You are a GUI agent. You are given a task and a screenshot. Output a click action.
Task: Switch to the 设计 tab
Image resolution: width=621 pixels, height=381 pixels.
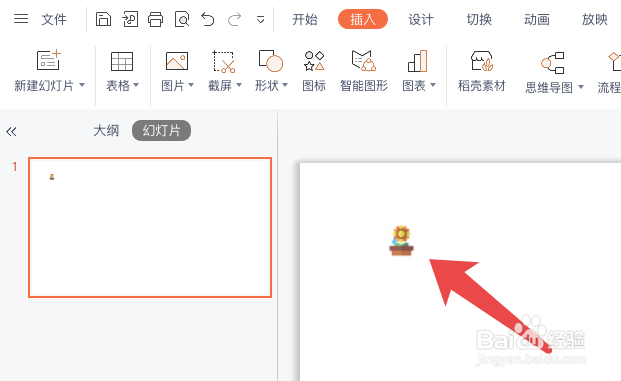click(421, 19)
